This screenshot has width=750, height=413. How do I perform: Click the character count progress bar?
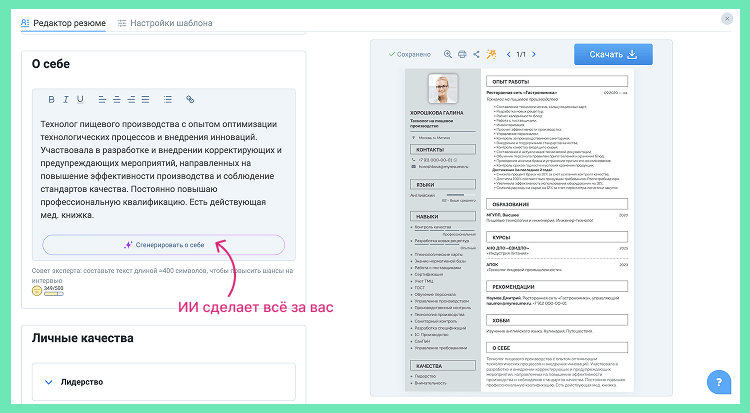pos(54,294)
